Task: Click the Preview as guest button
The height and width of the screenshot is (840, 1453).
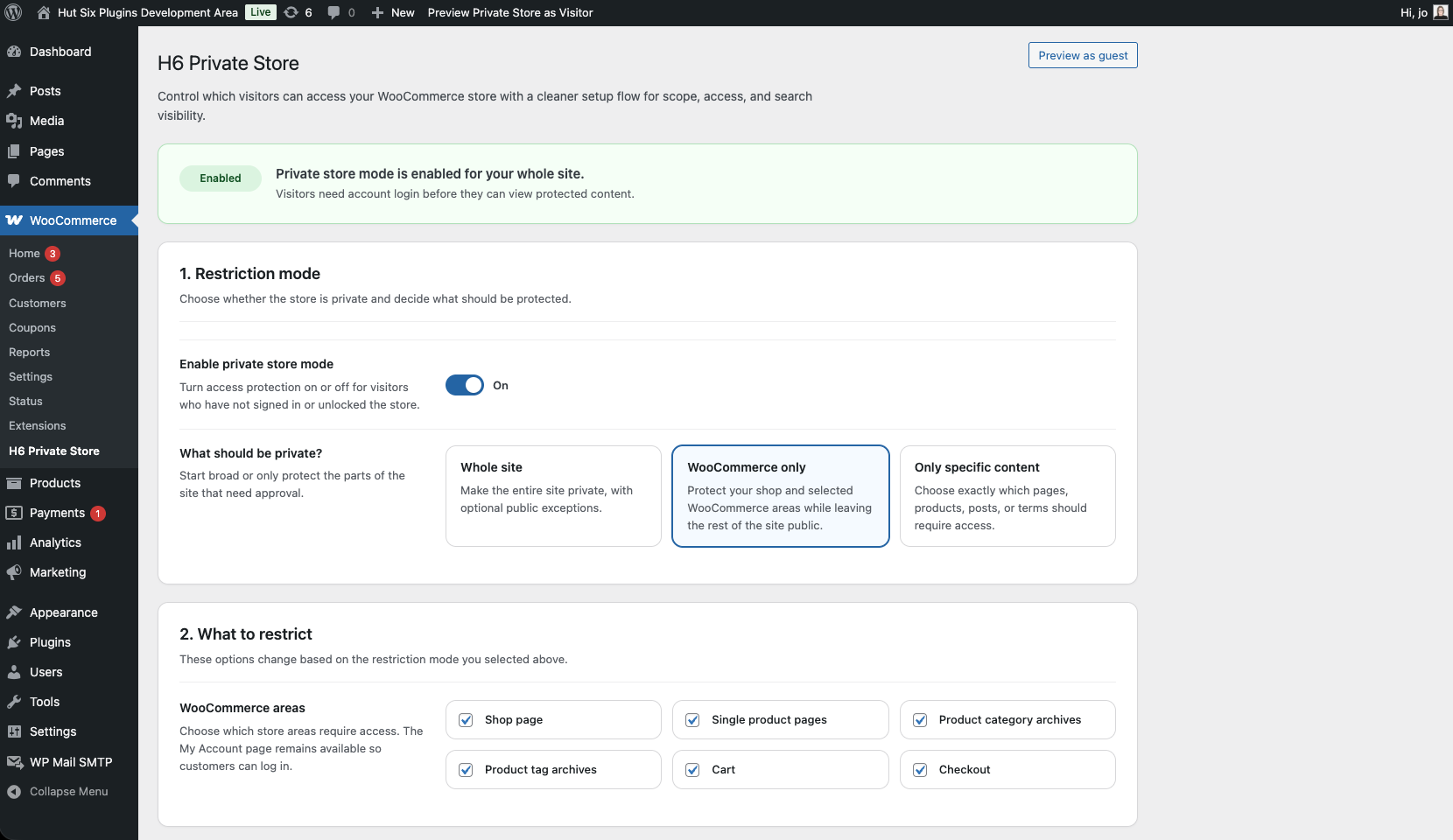Action: pyautogui.click(x=1083, y=55)
